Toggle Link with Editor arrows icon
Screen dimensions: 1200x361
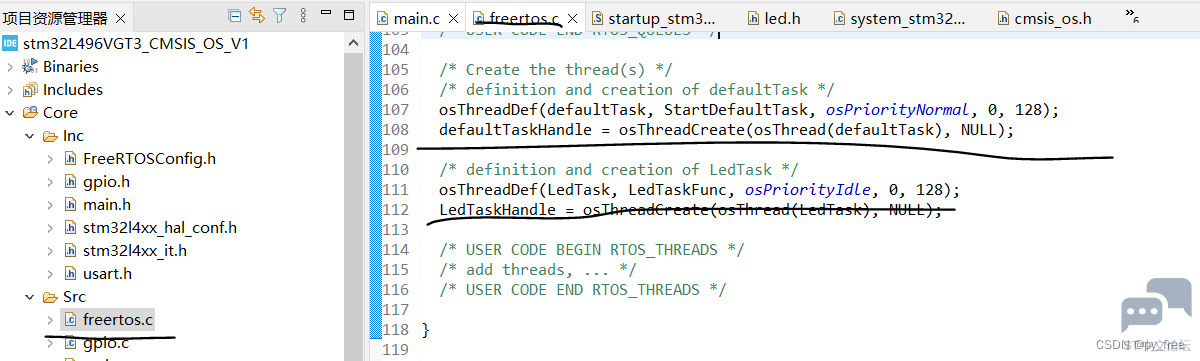(x=257, y=16)
